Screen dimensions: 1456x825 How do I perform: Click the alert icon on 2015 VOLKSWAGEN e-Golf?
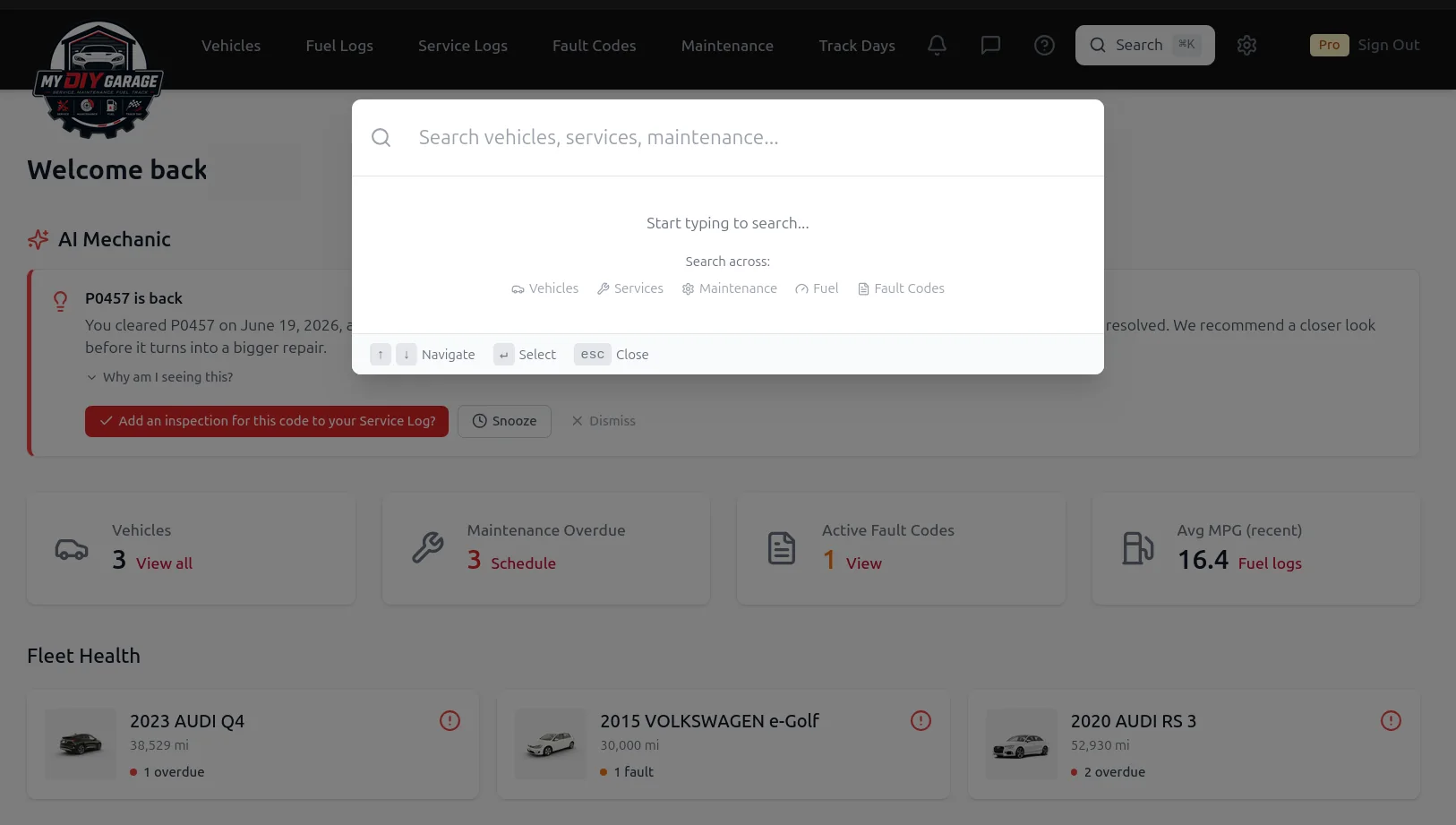pos(921,720)
